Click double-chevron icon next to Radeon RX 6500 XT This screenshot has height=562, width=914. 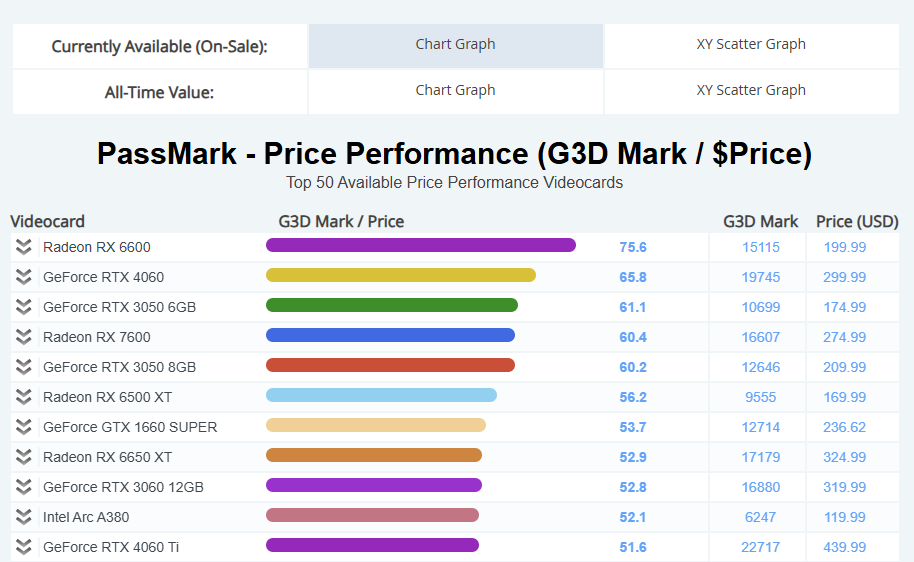coord(24,397)
